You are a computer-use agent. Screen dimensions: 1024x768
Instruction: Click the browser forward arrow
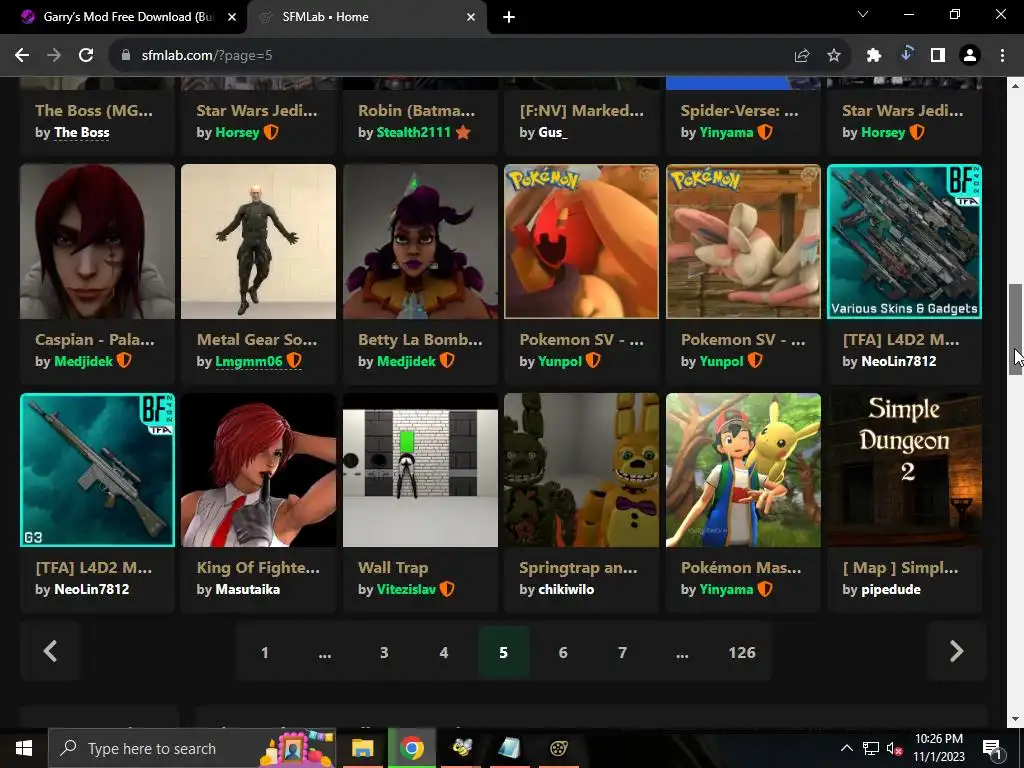tap(54, 56)
